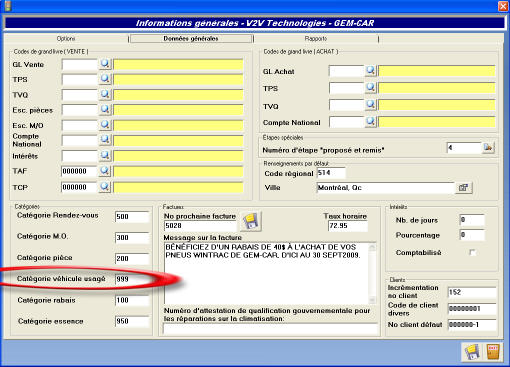Click the attestation de qualification number field

[x=271, y=329]
